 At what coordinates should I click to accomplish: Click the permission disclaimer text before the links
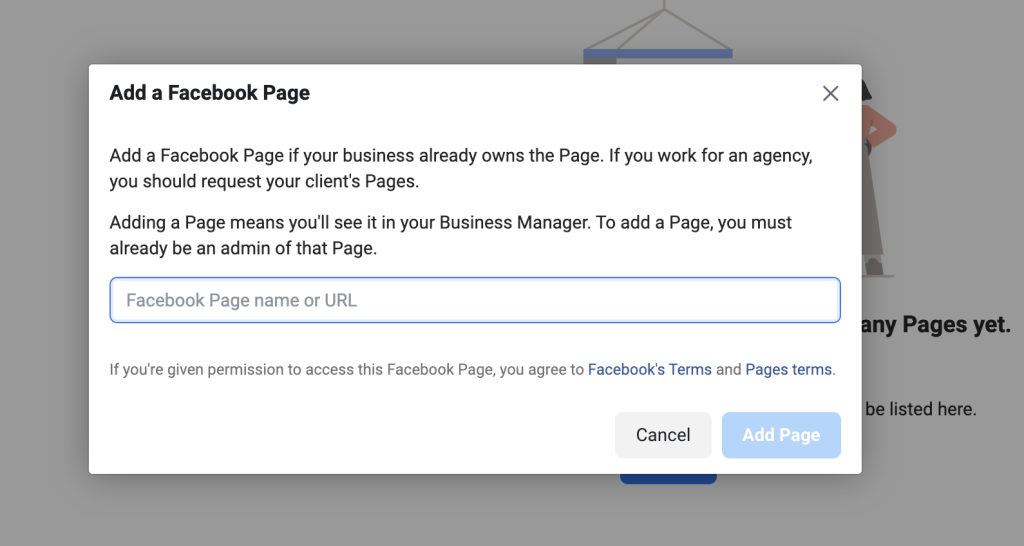[x=346, y=369]
